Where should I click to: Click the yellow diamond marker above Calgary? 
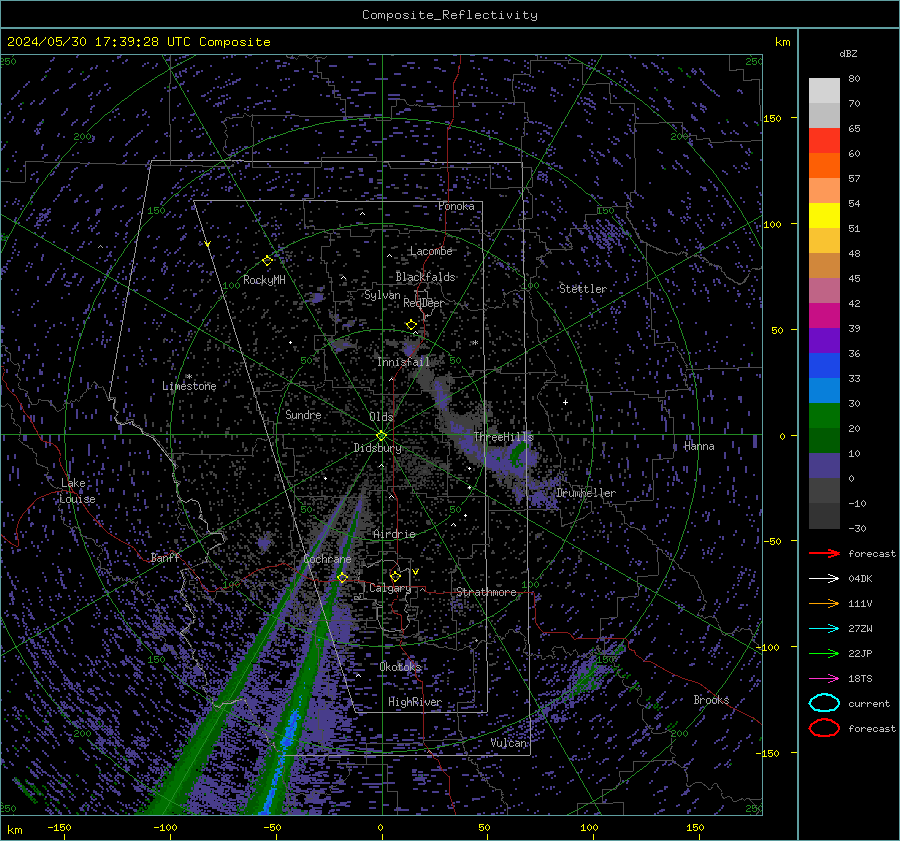click(x=395, y=576)
